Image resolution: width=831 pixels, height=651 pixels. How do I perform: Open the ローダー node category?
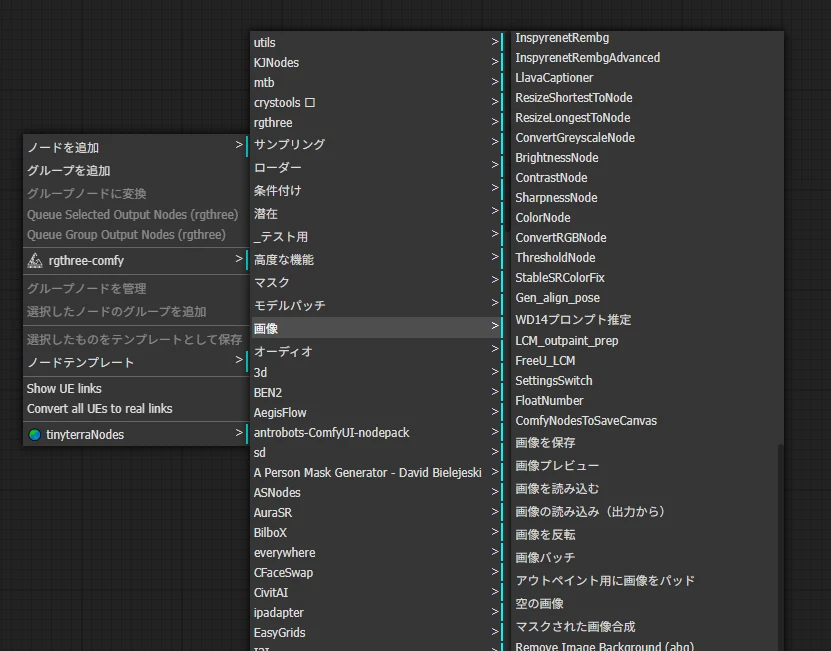pyautogui.click(x=277, y=167)
